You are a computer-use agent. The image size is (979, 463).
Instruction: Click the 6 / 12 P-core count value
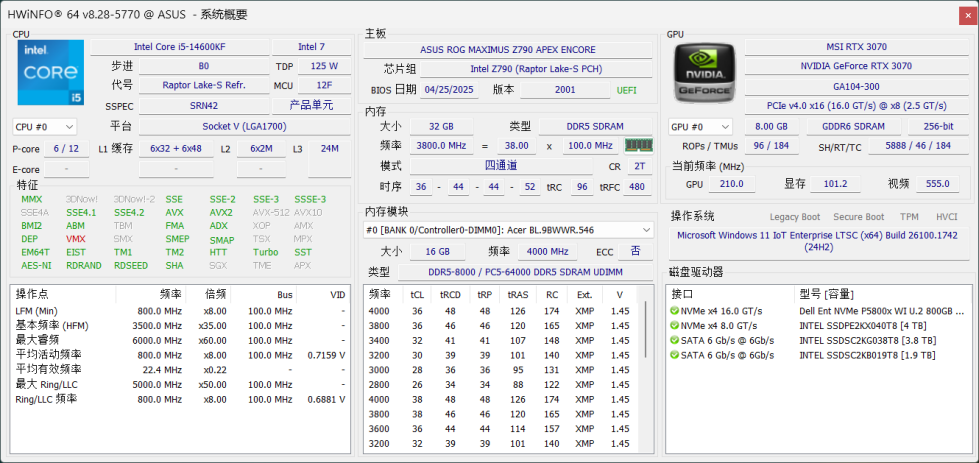66,149
